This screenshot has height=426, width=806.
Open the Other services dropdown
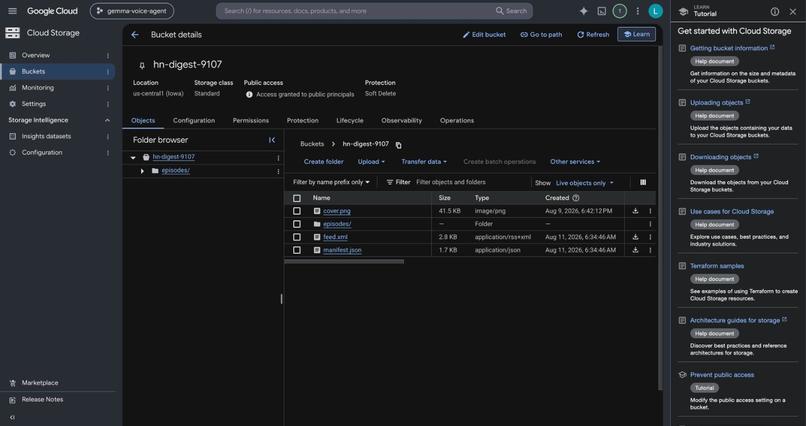coord(575,161)
